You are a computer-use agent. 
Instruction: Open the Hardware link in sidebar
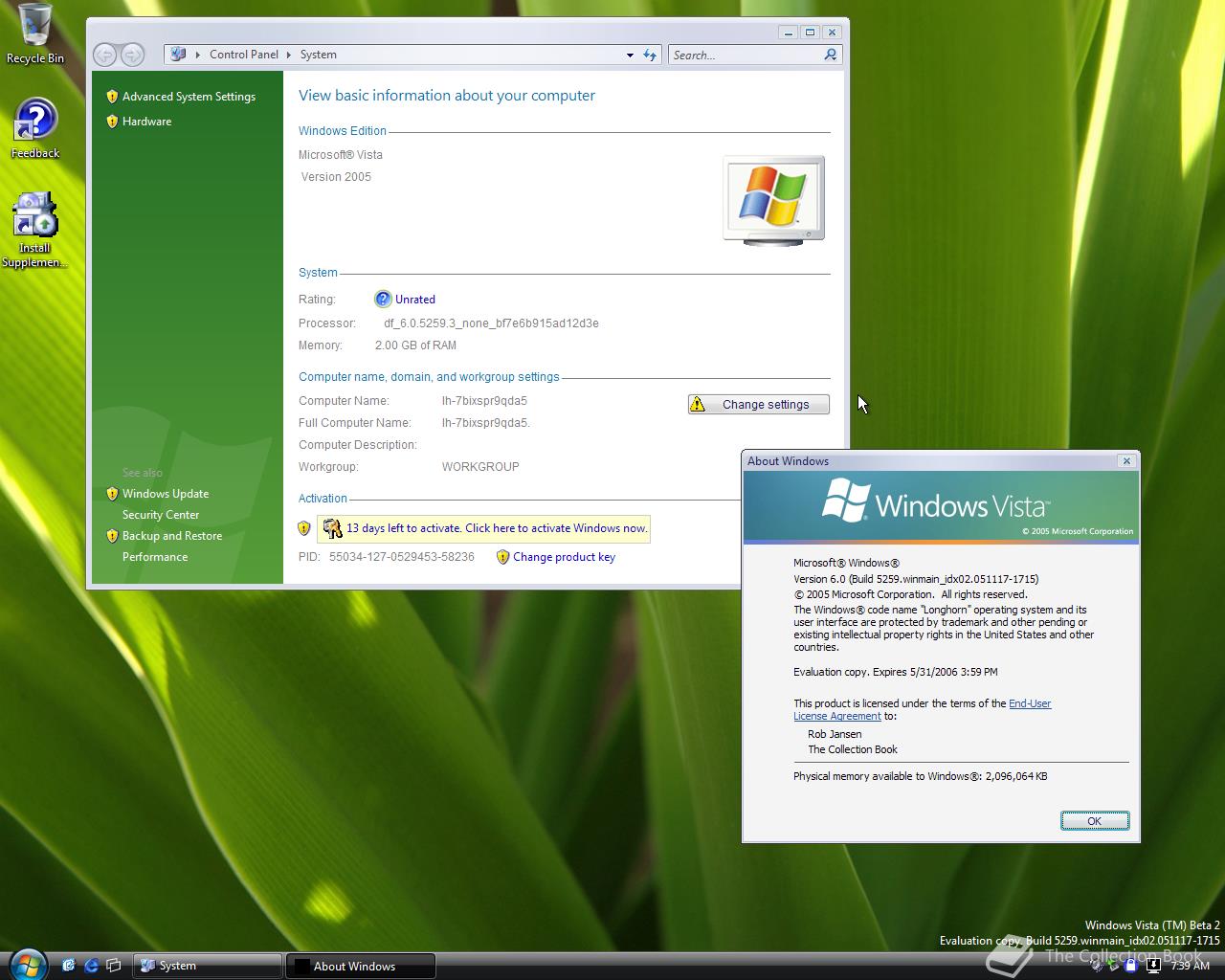146,122
